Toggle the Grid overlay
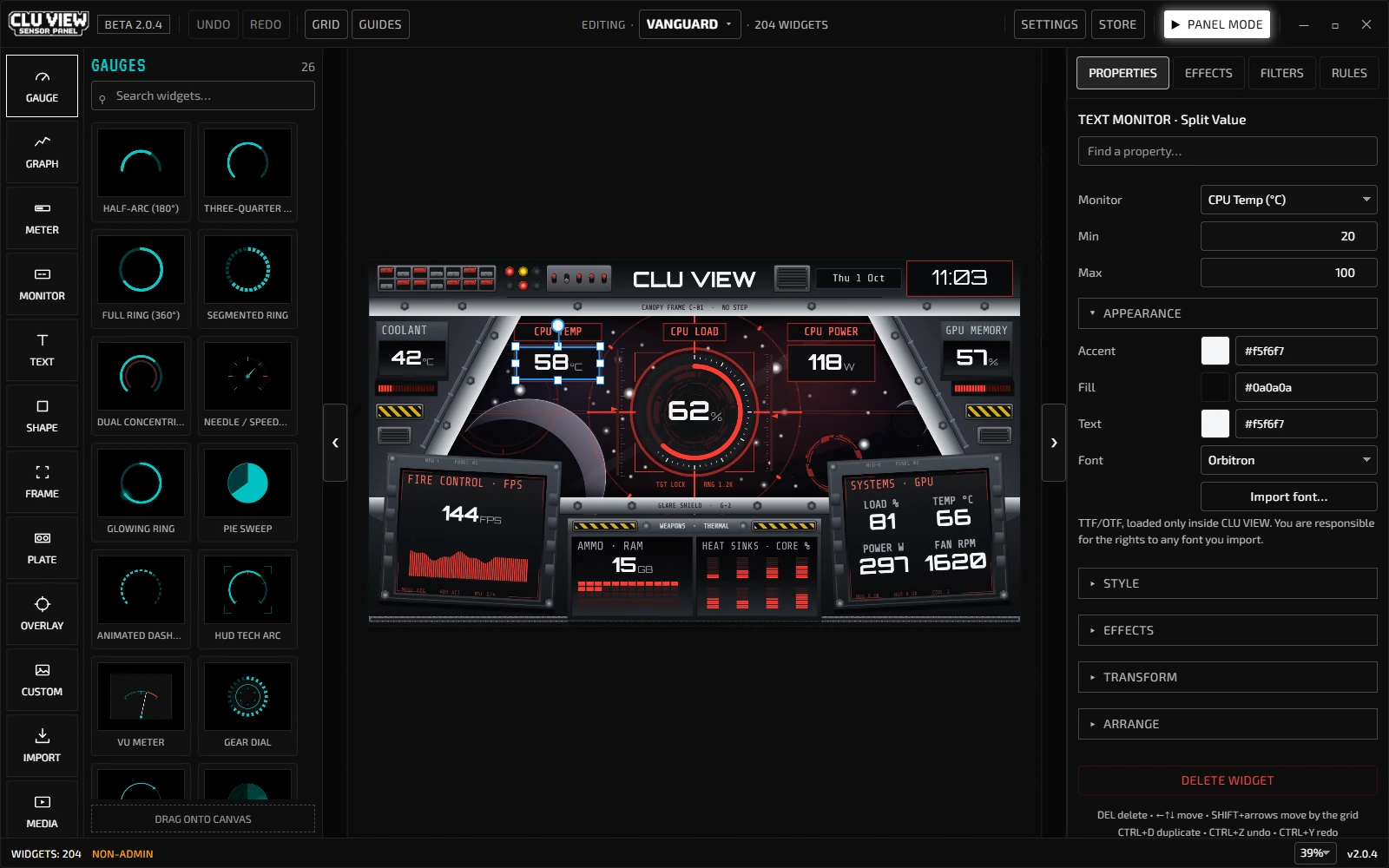 coord(326,24)
